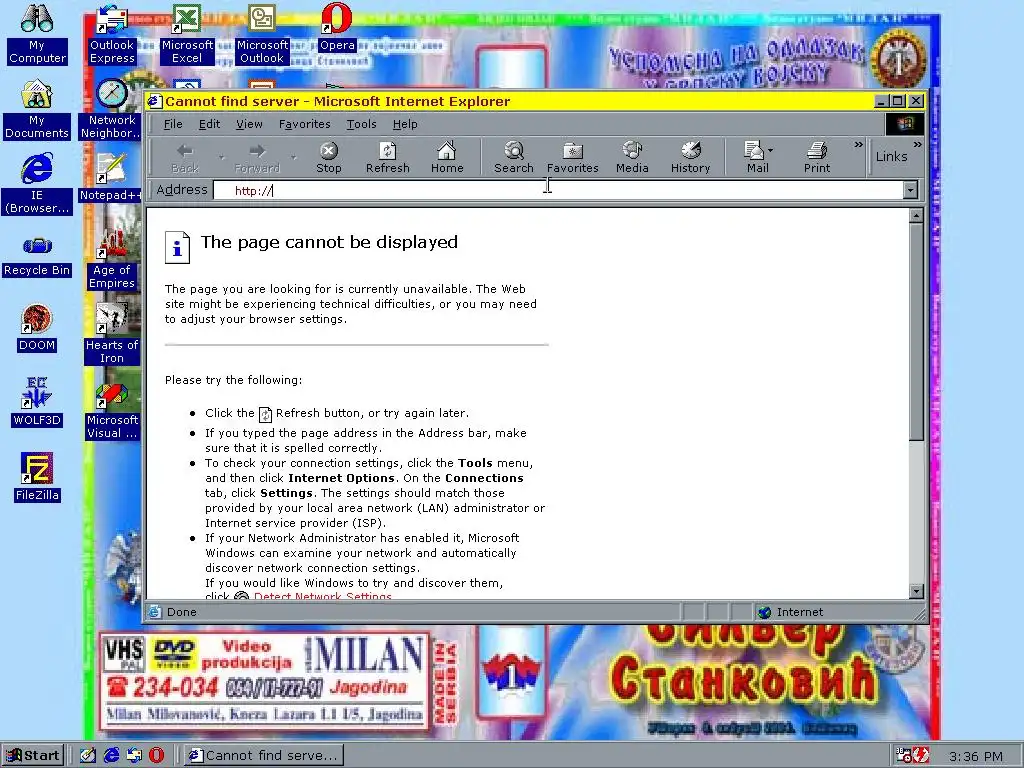Click the Stop icon in Internet Explorer
The height and width of the screenshot is (768, 1024).
pyautogui.click(x=328, y=158)
